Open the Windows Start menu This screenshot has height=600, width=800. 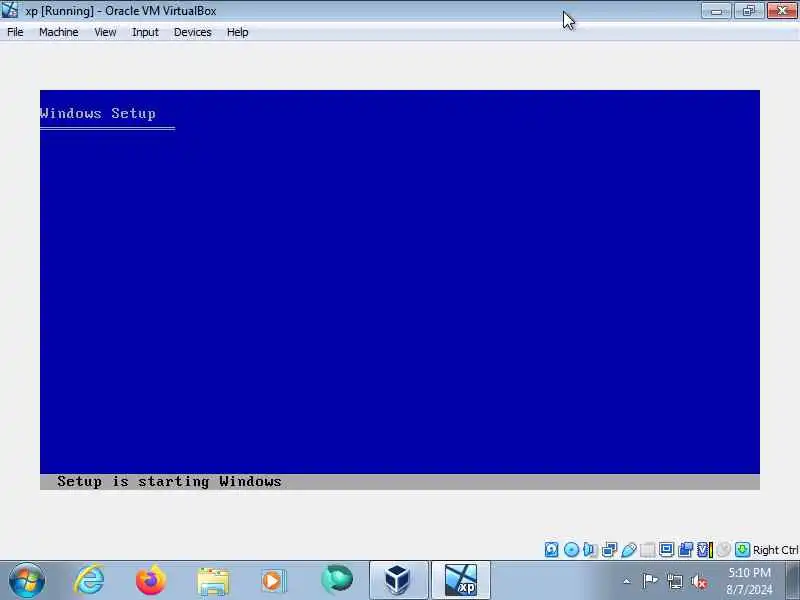pyautogui.click(x=27, y=580)
